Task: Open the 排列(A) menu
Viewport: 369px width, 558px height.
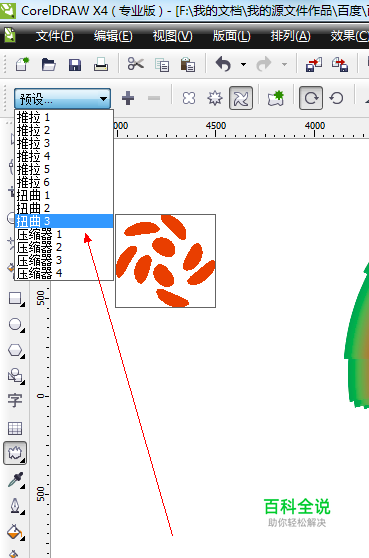Action: tap(290, 36)
